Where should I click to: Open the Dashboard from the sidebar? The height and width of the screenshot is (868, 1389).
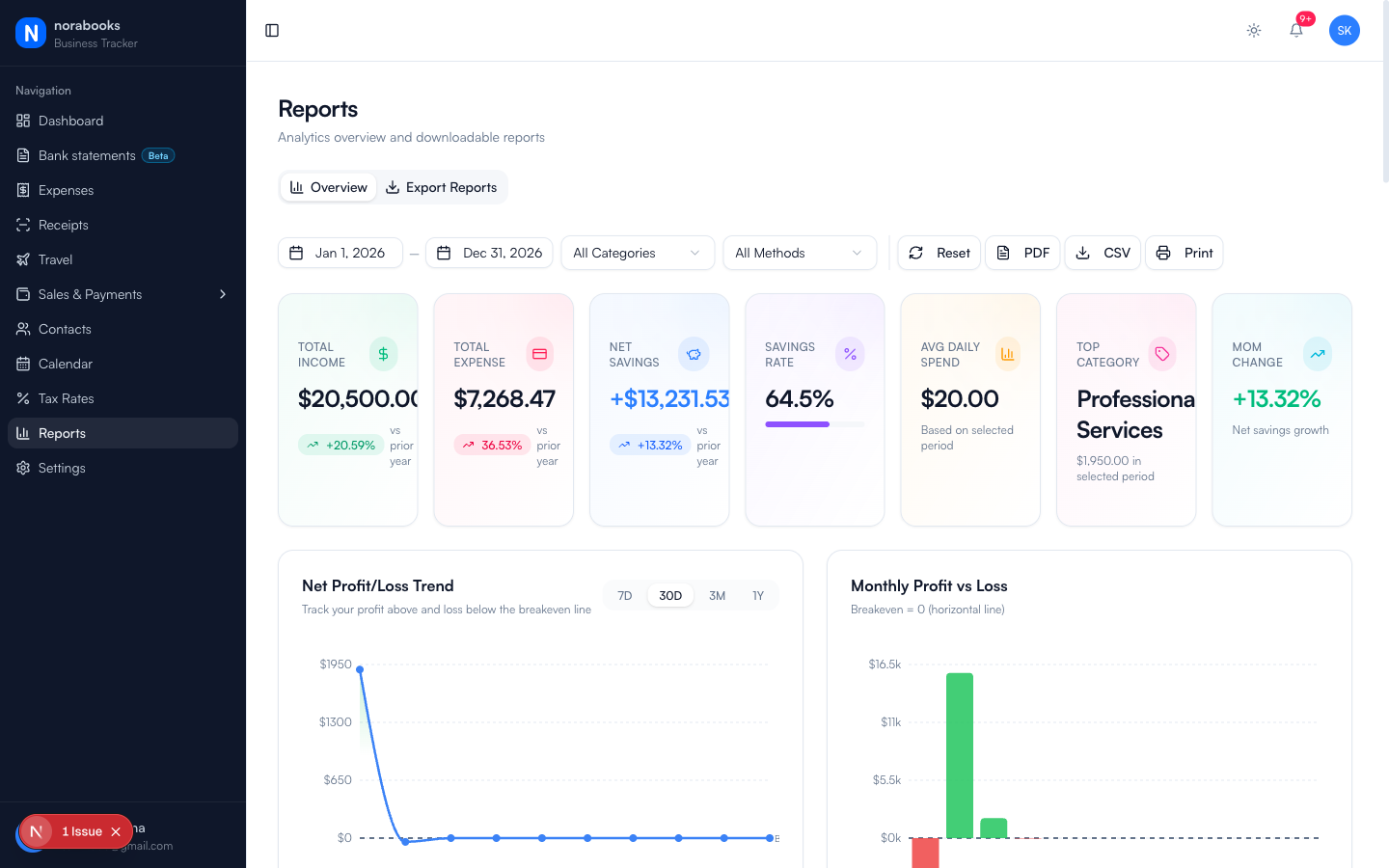69,121
